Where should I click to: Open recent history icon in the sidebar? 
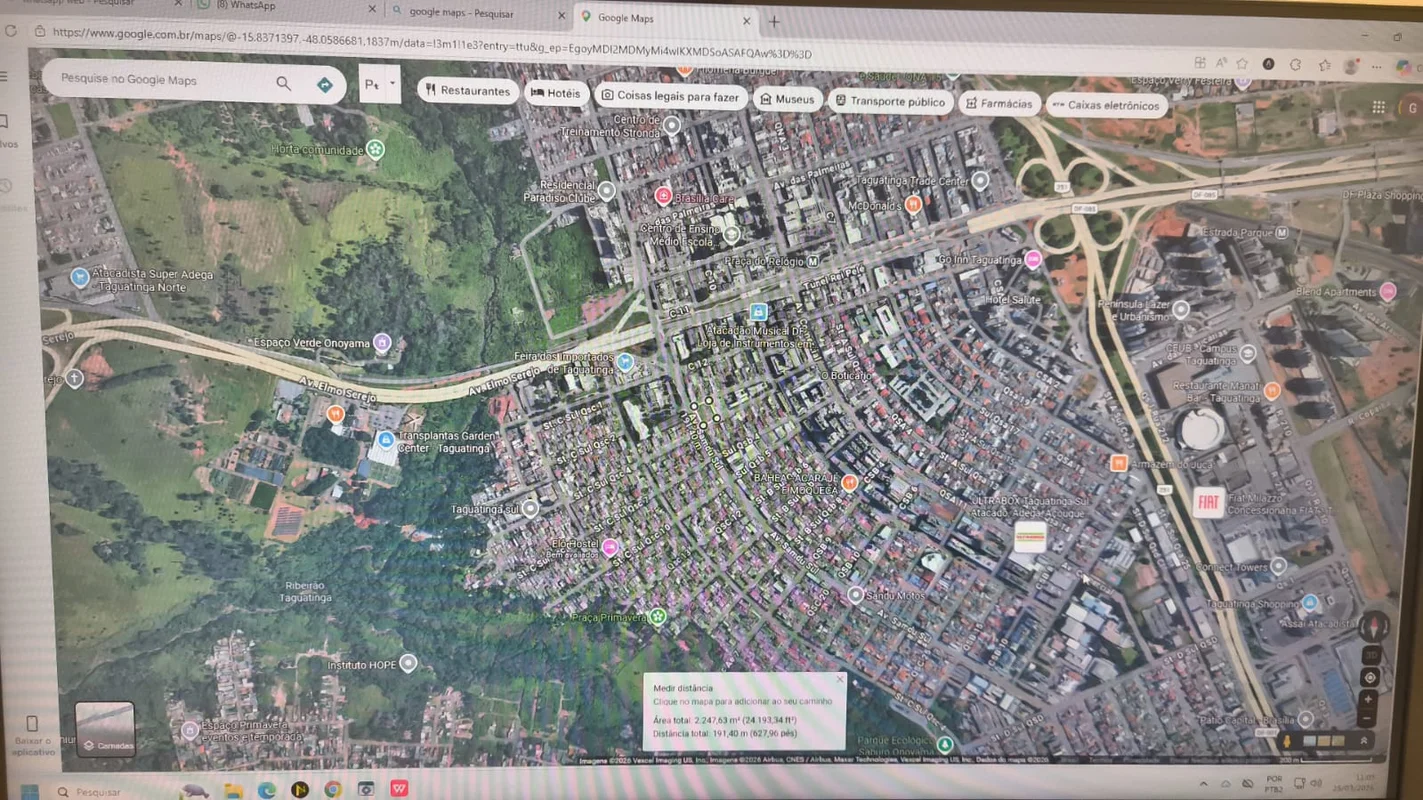pyautogui.click(x=5, y=187)
